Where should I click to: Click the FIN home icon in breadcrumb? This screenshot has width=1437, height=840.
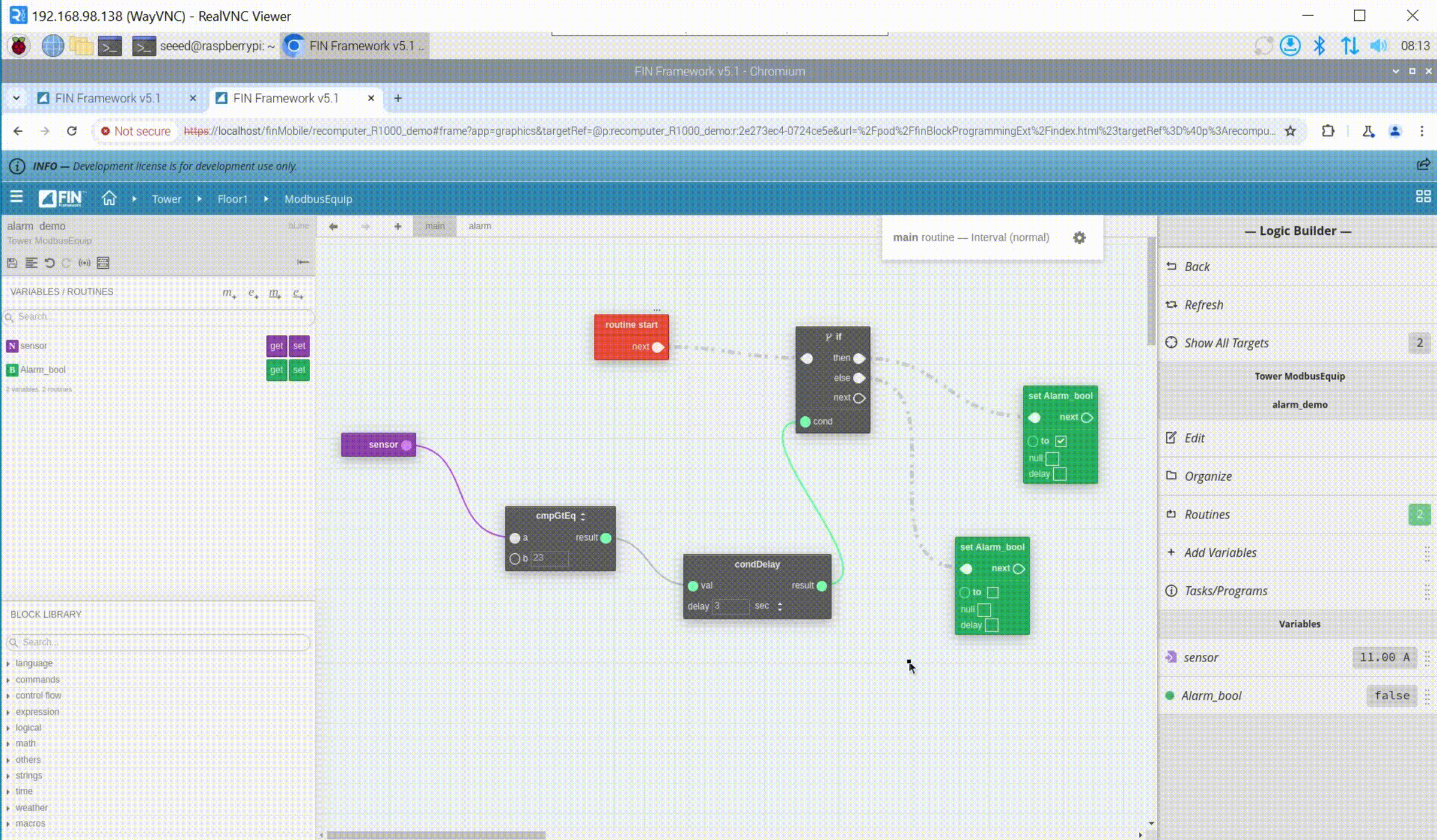tap(109, 198)
